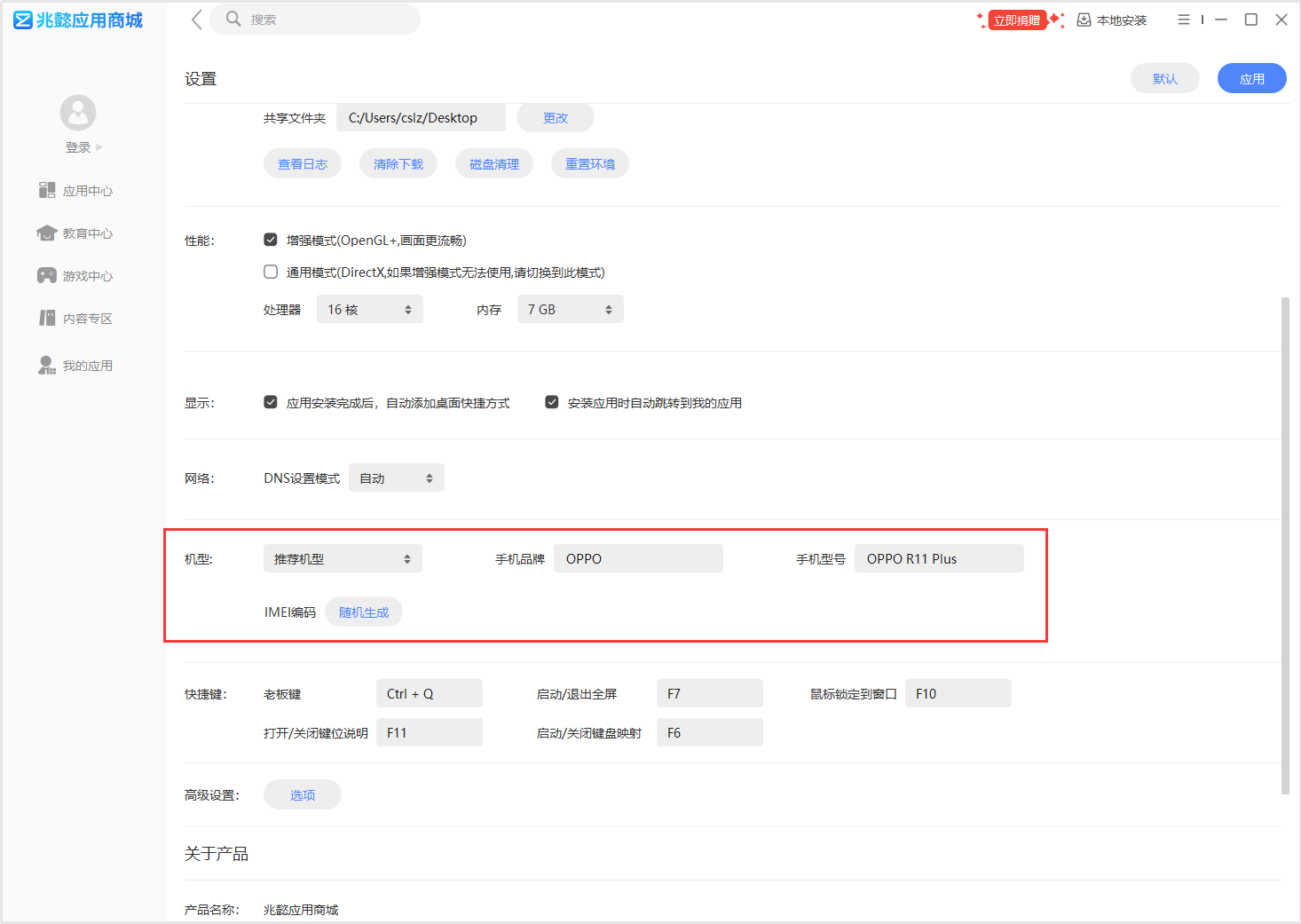Click the user avatar icon to log in
Image resolution: width=1301 pixels, height=924 pixels.
tap(78, 113)
